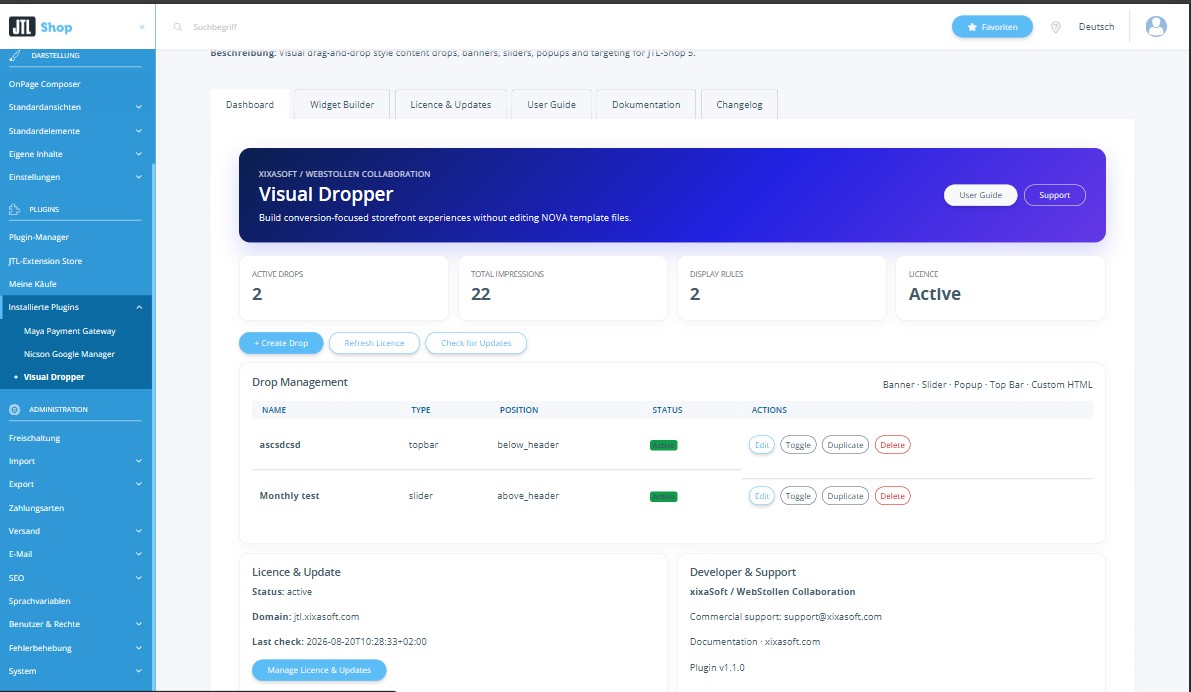Switch to Widget Builder tab

click(x=342, y=105)
